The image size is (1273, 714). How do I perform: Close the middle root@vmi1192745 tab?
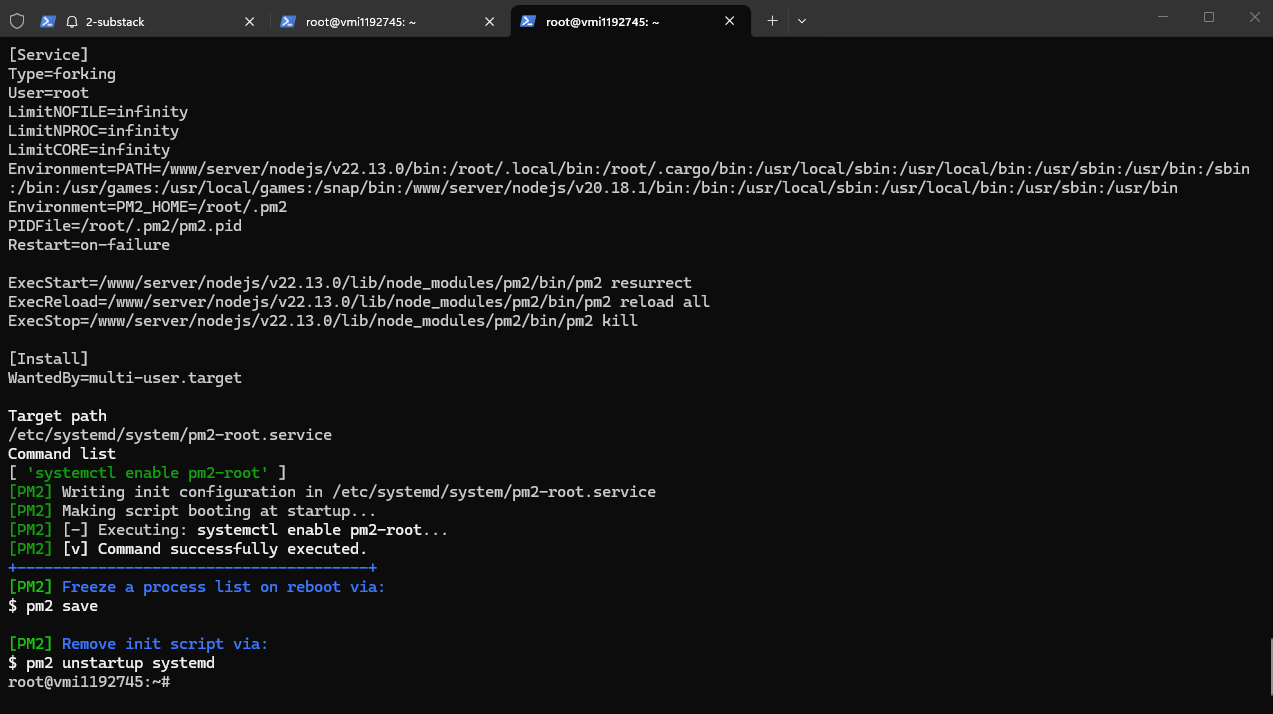tap(490, 21)
